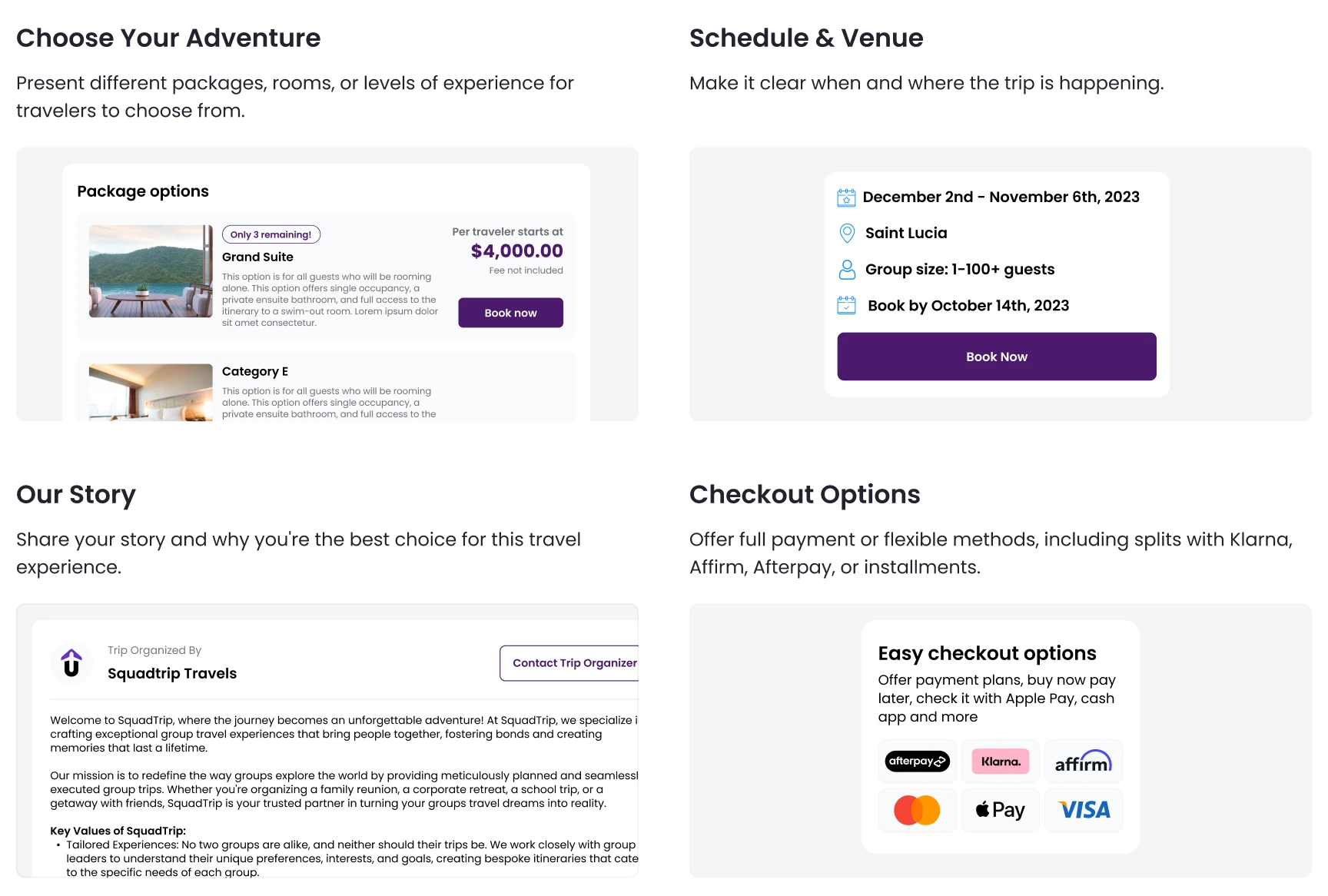Click the December 2nd trip date text

pos(1001,197)
